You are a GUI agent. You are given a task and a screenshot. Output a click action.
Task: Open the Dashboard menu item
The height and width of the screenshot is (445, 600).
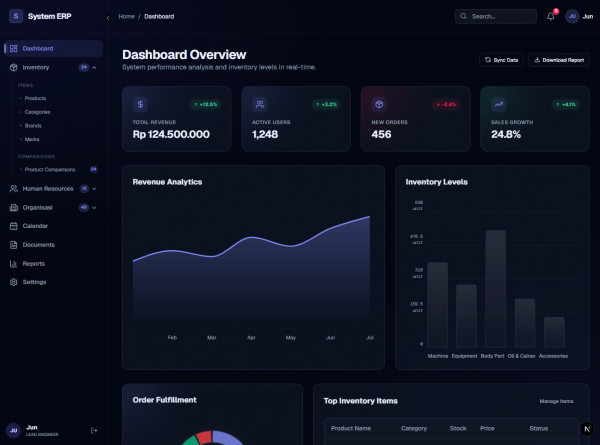click(54, 49)
